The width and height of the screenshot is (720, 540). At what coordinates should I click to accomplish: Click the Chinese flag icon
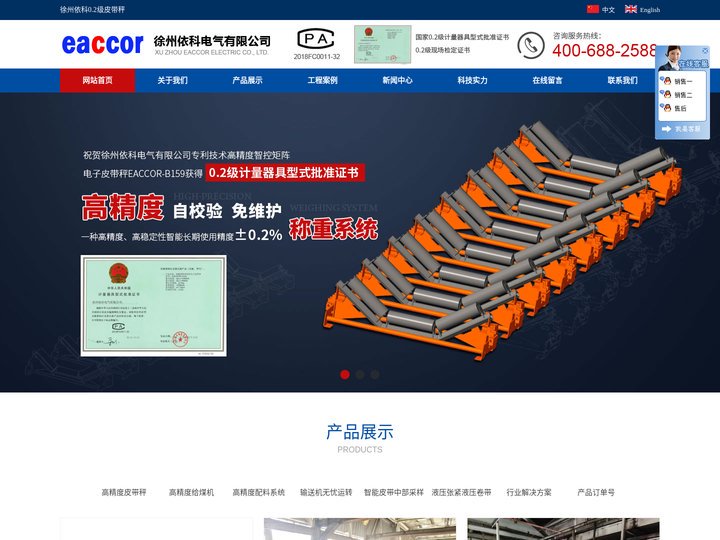point(593,9)
